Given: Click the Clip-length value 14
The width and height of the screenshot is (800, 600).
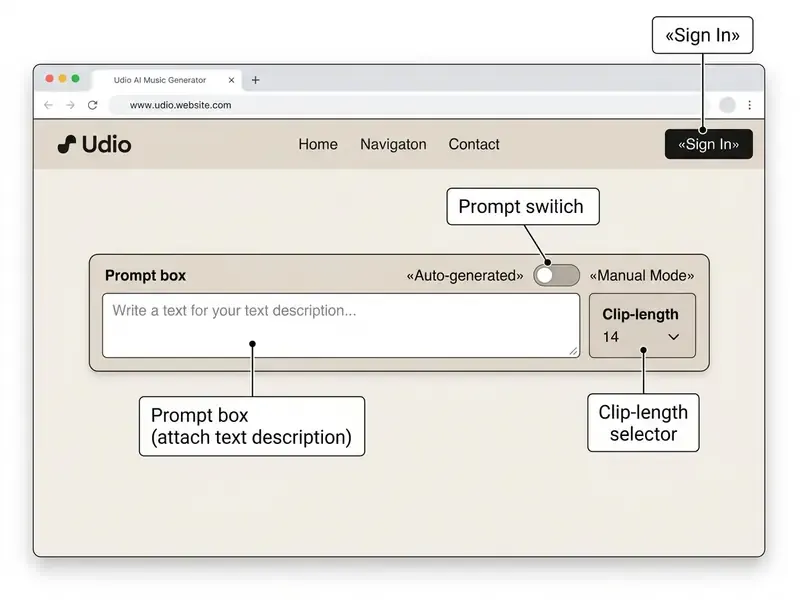Looking at the screenshot, I should [611, 337].
